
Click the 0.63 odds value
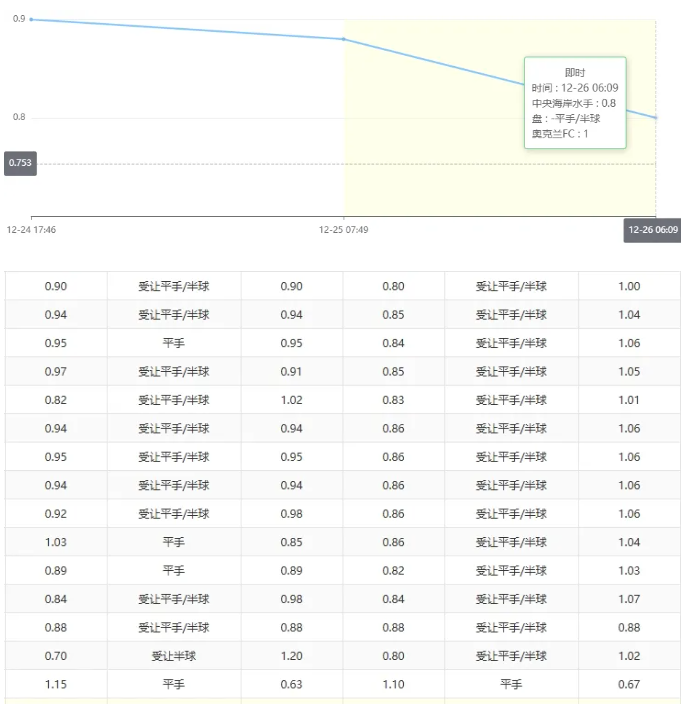point(291,684)
